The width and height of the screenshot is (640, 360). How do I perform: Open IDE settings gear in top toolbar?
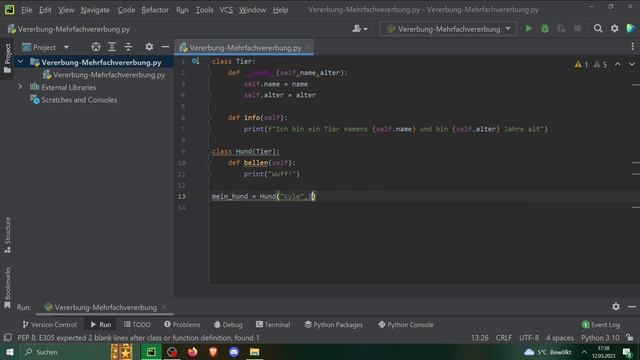(614, 29)
